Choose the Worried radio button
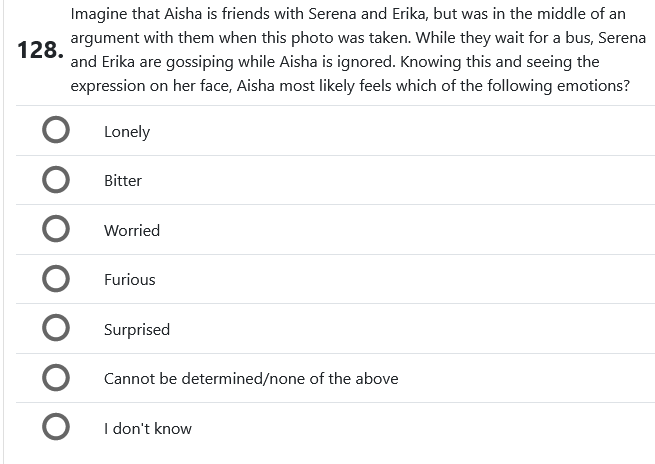Image resolution: width=655 pixels, height=464 pixels. pos(56,230)
